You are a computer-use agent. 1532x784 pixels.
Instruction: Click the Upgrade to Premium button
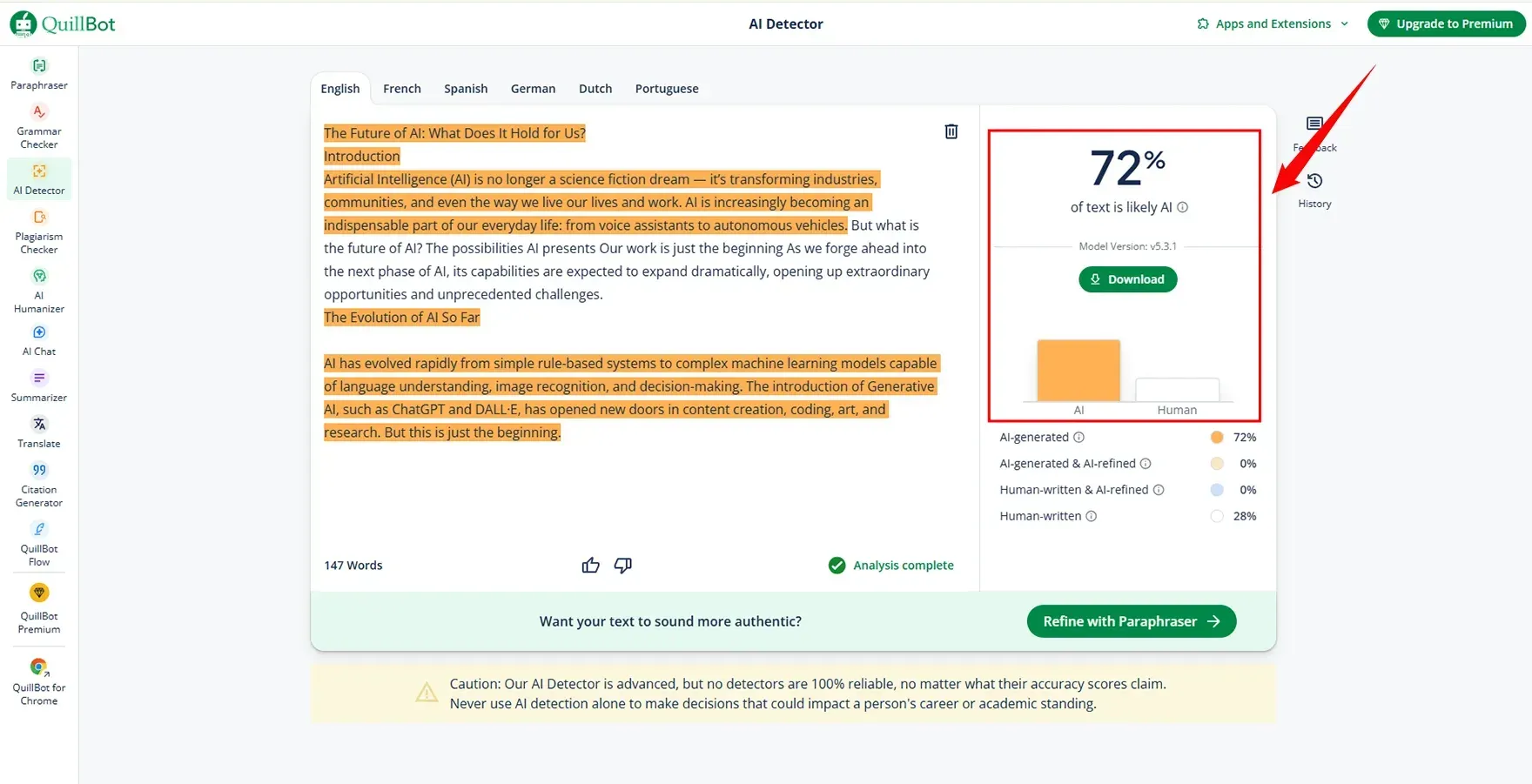click(x=1446, y=23)
